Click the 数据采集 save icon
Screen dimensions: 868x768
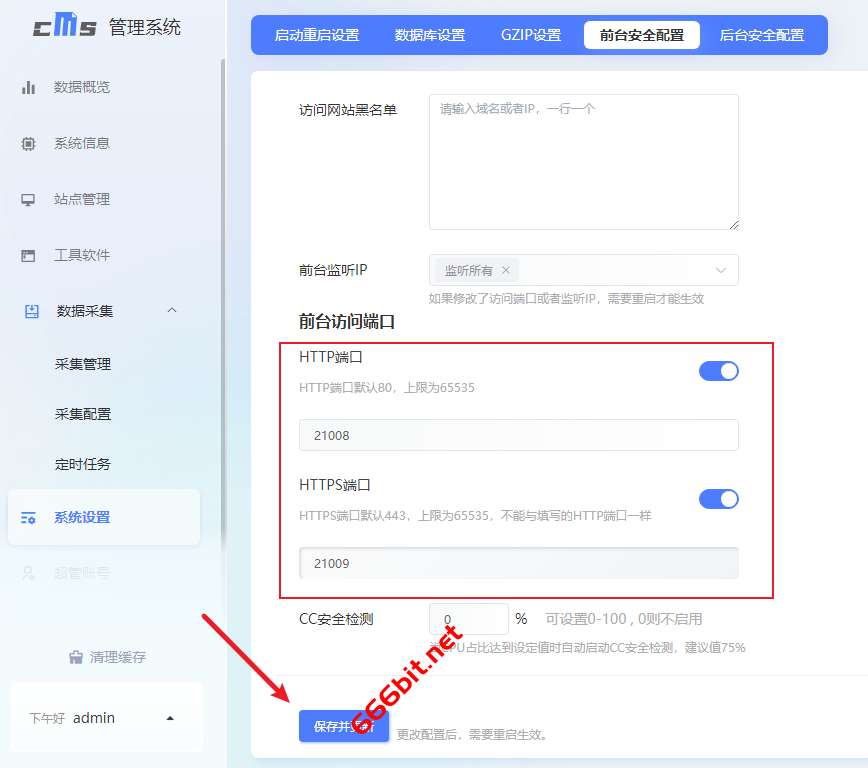coord(32,311)
